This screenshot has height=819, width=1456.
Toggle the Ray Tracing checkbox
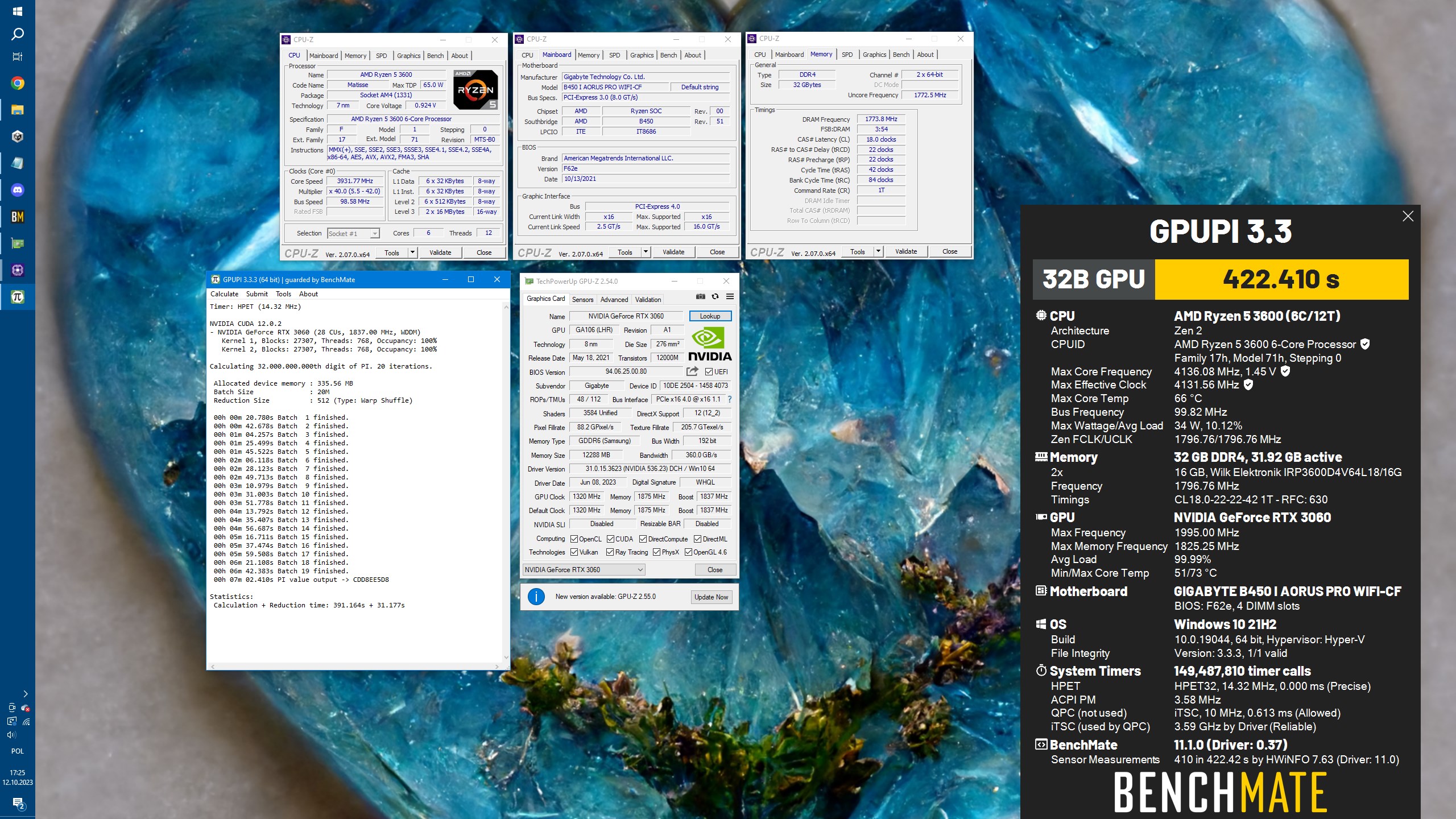[610, 552]
